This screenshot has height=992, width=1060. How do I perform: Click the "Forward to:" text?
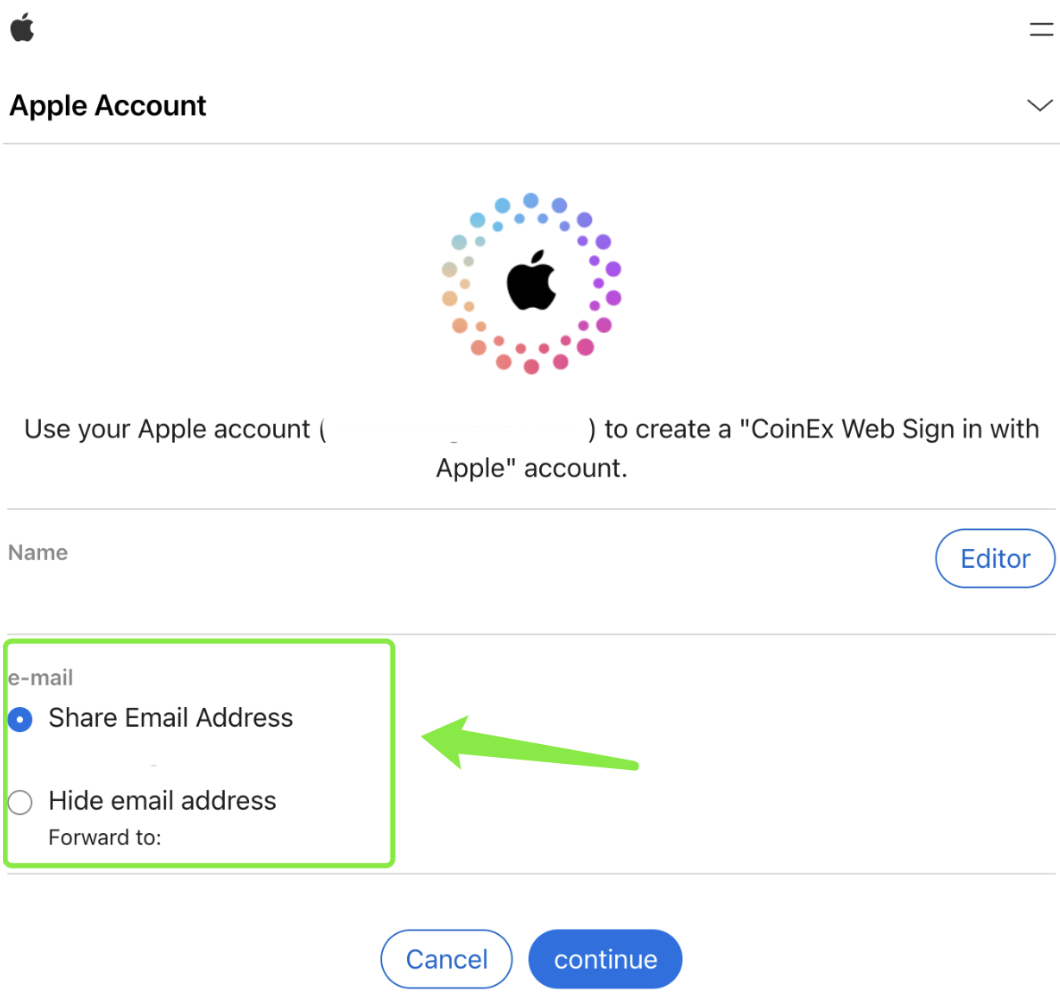(x=105, y=838)
